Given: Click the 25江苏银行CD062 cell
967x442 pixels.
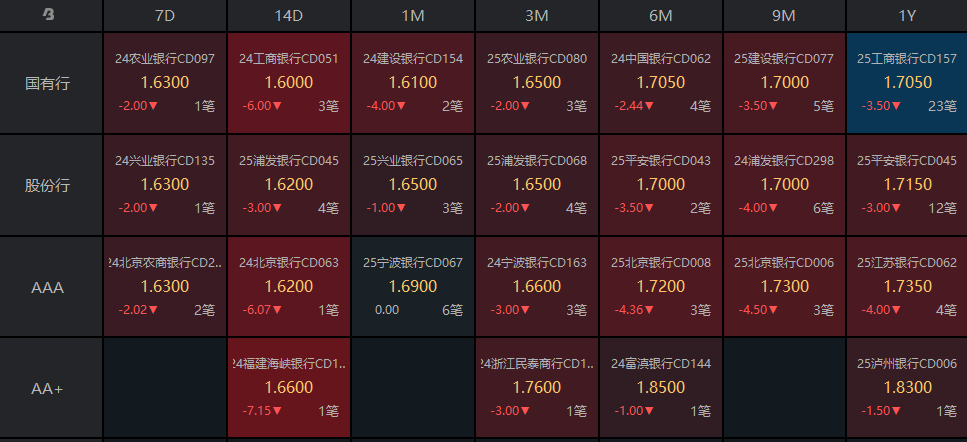Looking at the screenshot, I should [x=907, y=287].
